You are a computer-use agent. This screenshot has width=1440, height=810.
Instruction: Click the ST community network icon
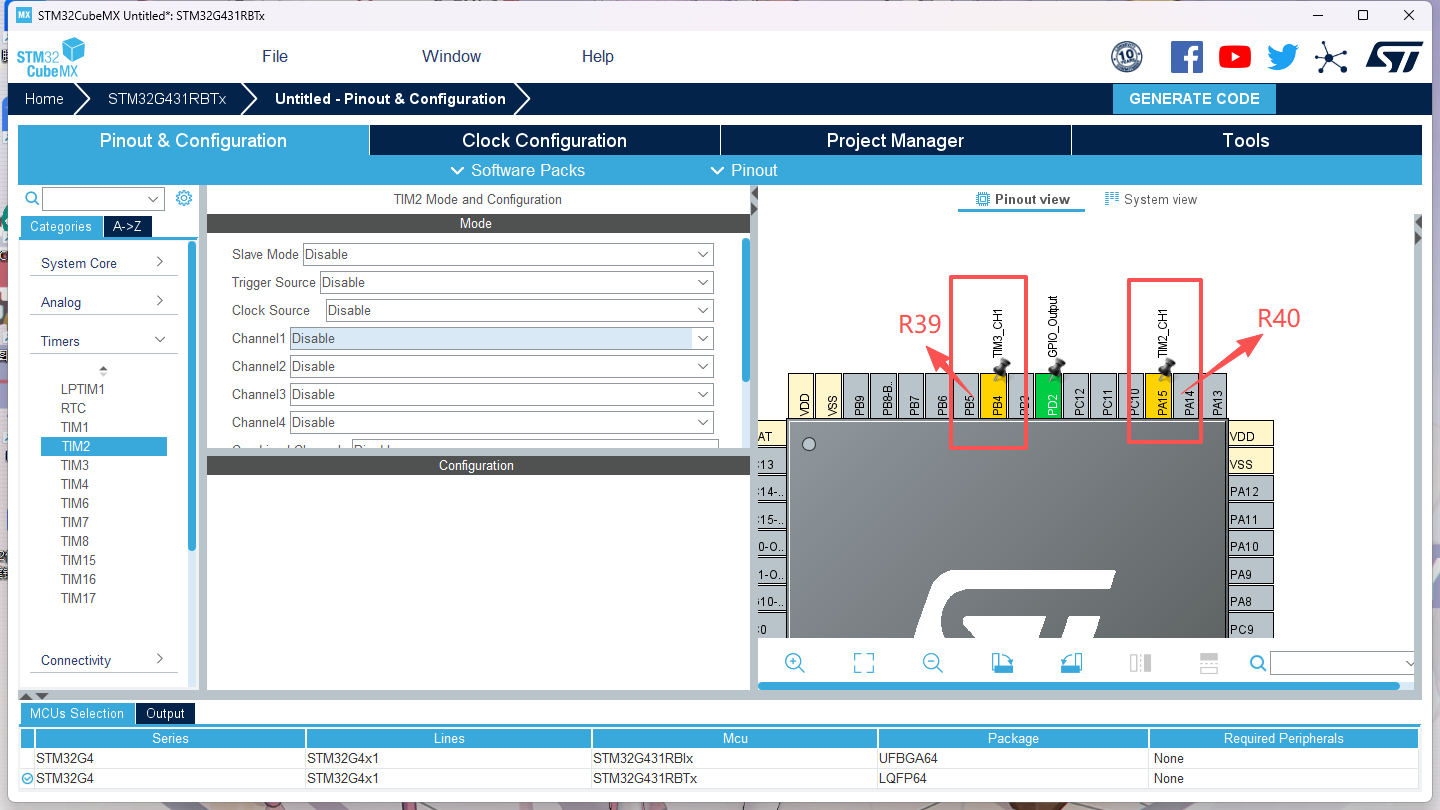coord(1331,57)
